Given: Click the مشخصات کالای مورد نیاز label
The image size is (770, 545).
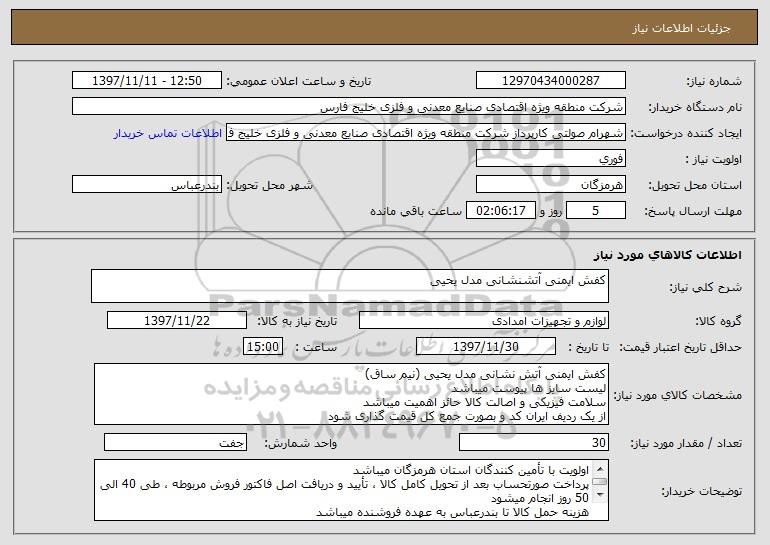Looking at the screenshot, I should pyautogui.click(x=678, y=395).
